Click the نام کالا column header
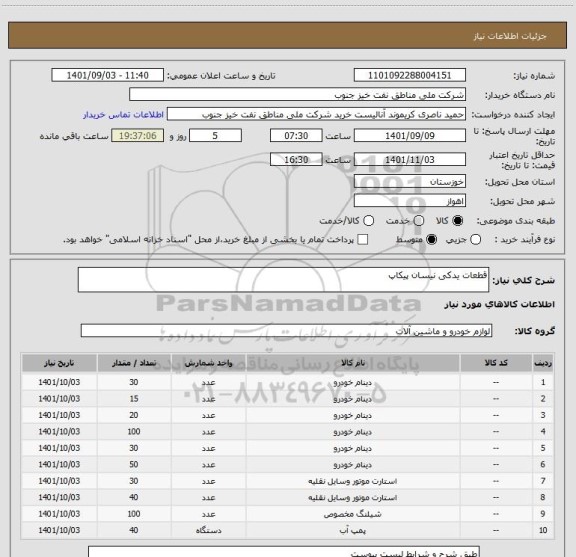Viewport: 576px width, 557px height. pyautogui.click(x=353, y=363)
